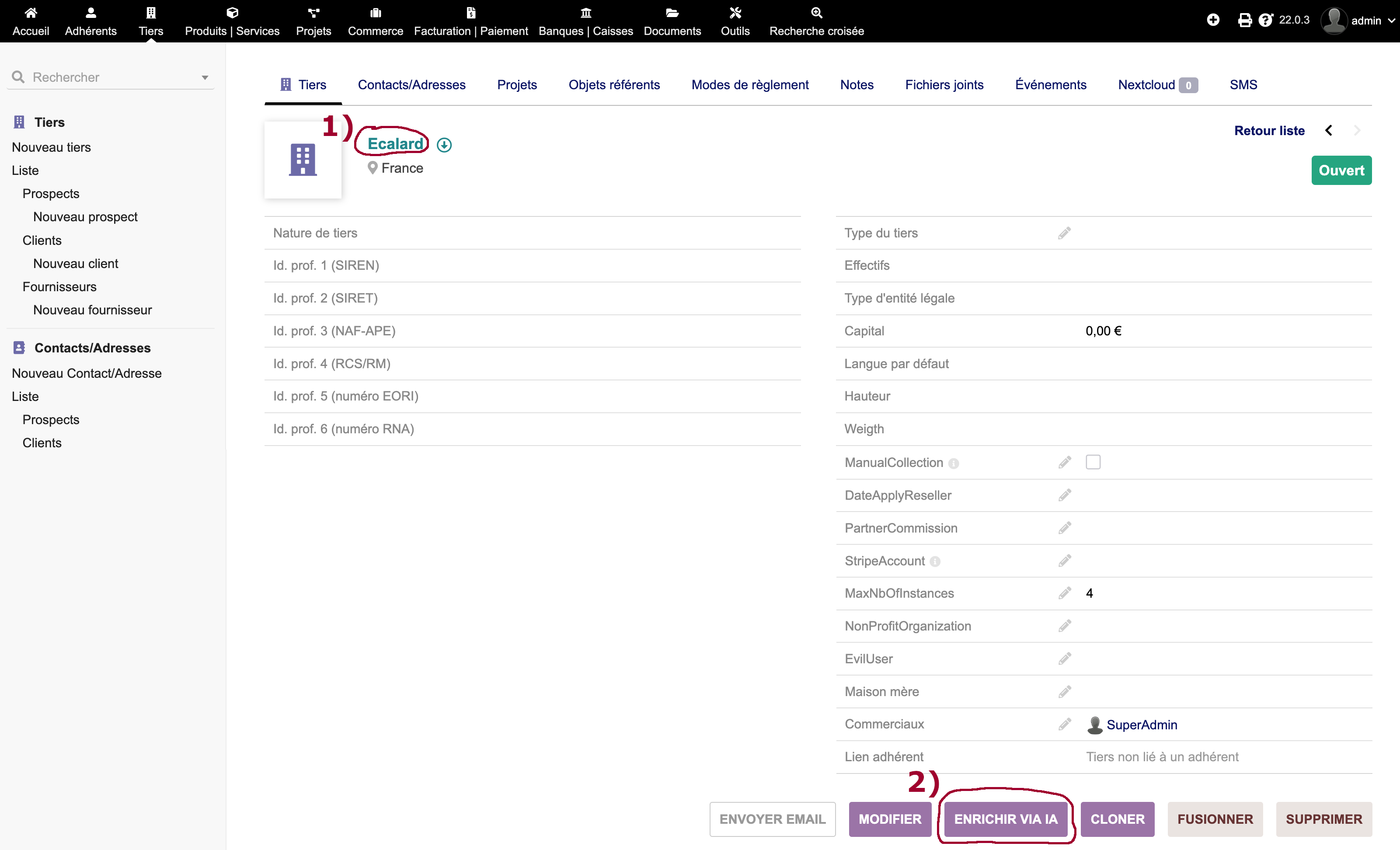The width and height of the screenshot is (1400, 850).
Task: Click download vCard icon next to Ecalard
Action: pos(444,145)
